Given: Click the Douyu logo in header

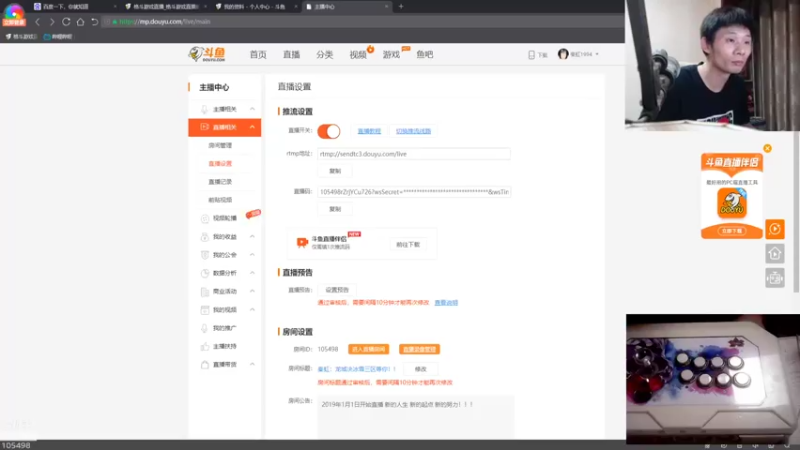Looking at the screenshot, I should click(x=207, y=54).
